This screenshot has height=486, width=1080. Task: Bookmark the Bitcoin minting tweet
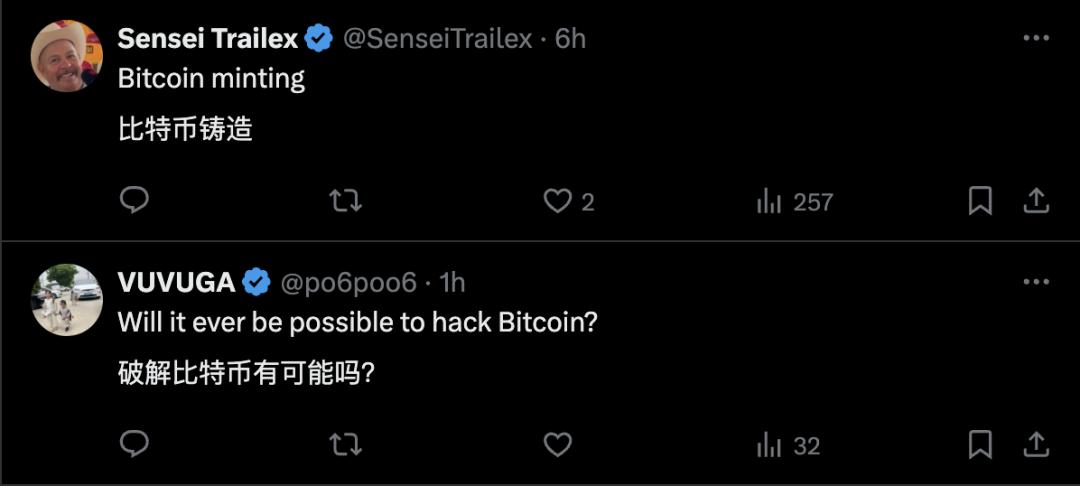pyautogui.click(x=980, y=201)
